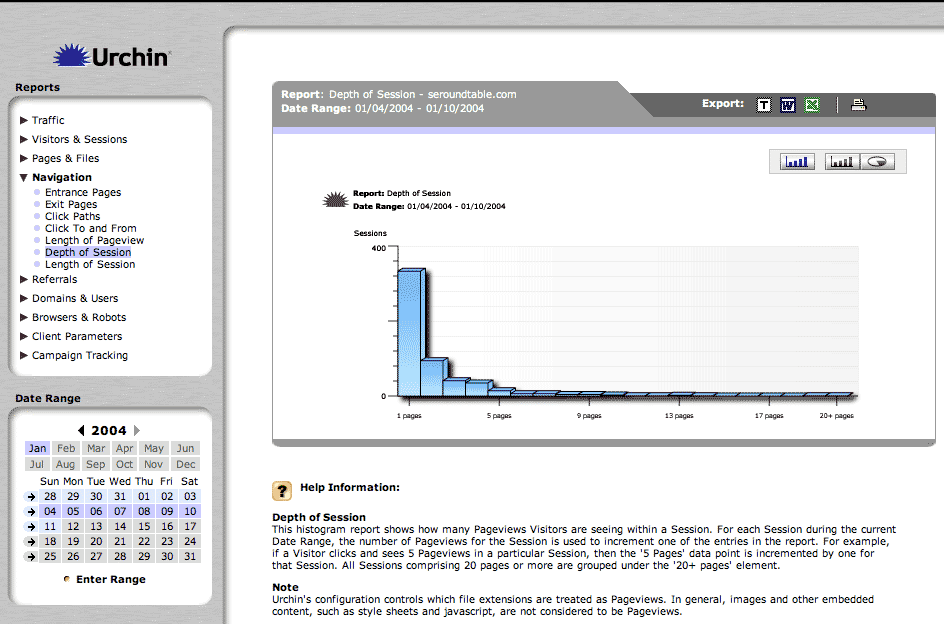The image size is (944, 624).
Task: Select the Feb month tab
Action: click(66, 448)
